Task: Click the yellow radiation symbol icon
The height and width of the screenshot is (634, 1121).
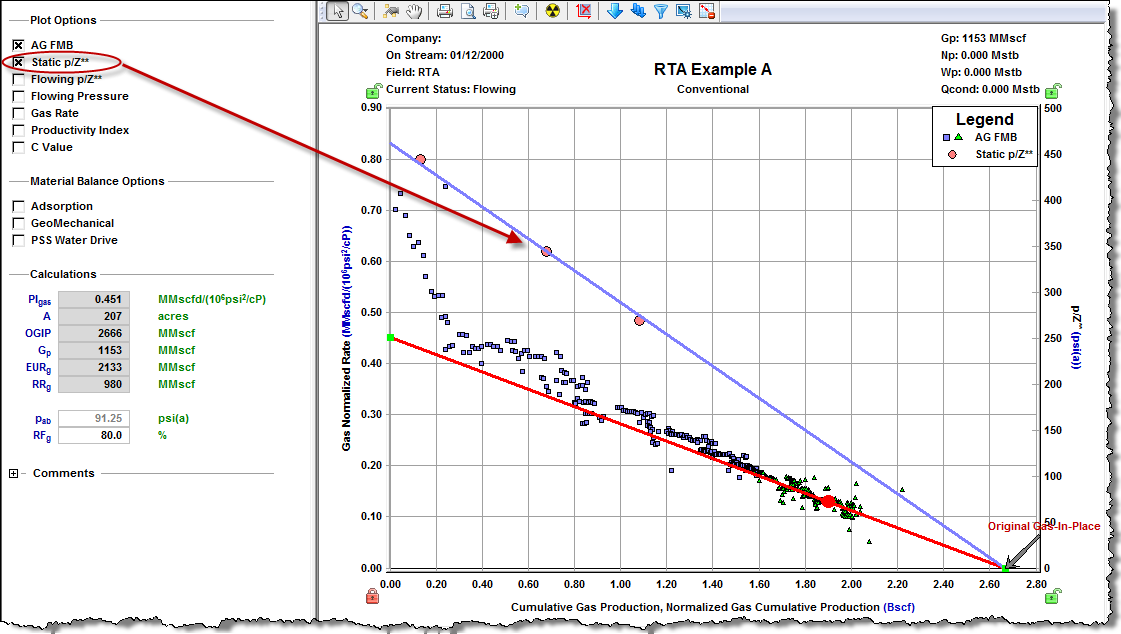Action: coord(552,12)
